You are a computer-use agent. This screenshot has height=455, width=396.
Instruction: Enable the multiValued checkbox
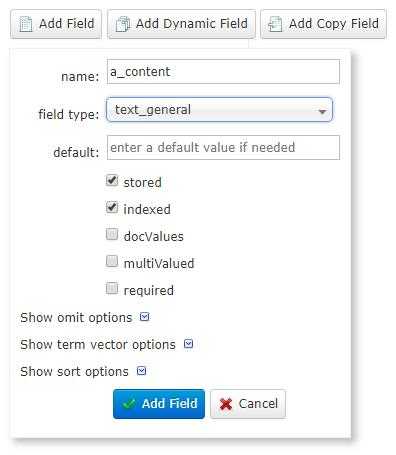click(112, 261)
